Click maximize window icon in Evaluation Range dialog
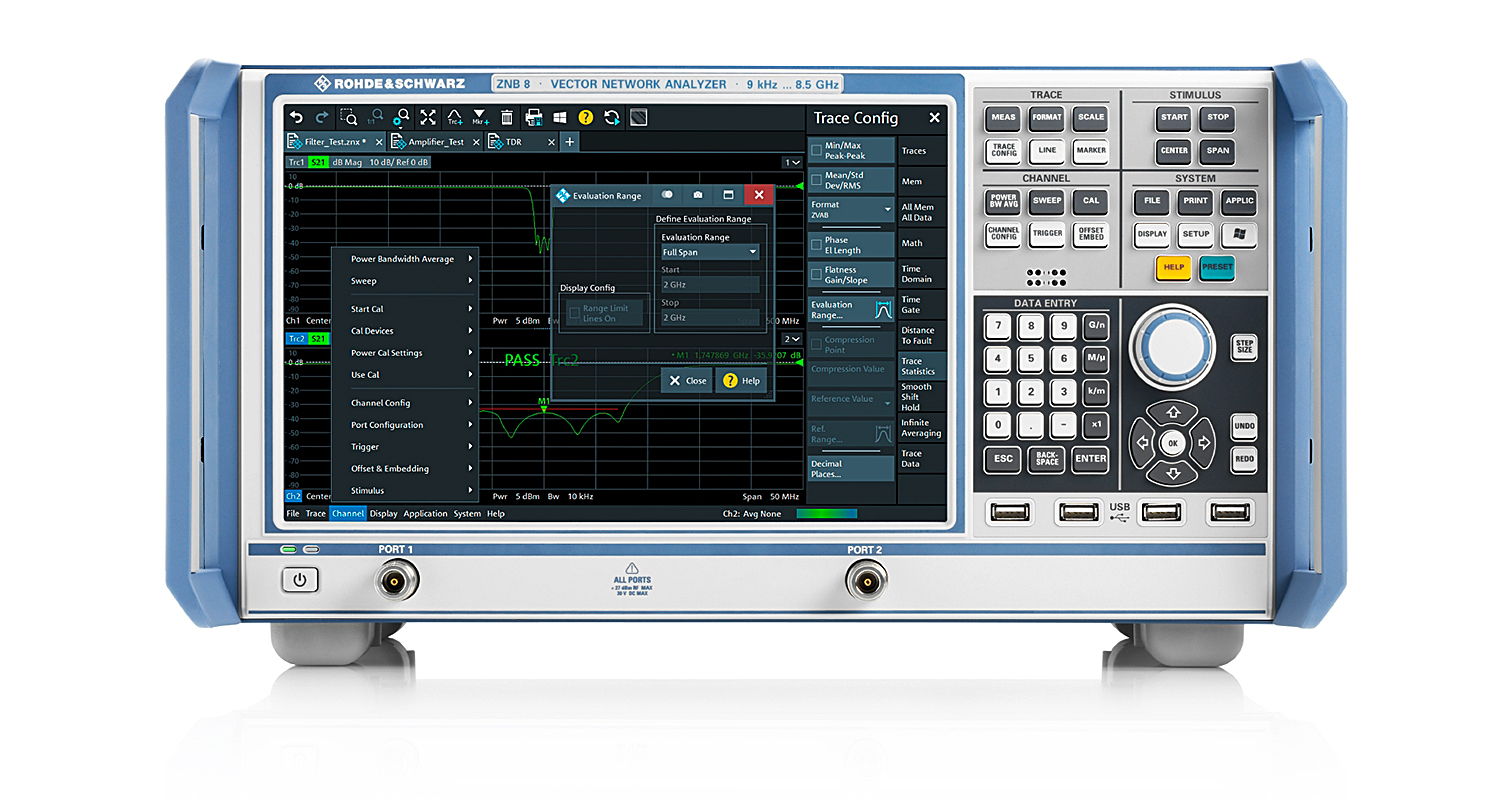 coord(728,195)
